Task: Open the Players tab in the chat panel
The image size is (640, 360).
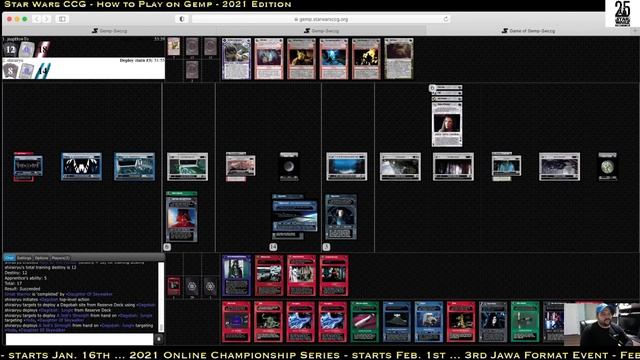Action: pos(60,258)
